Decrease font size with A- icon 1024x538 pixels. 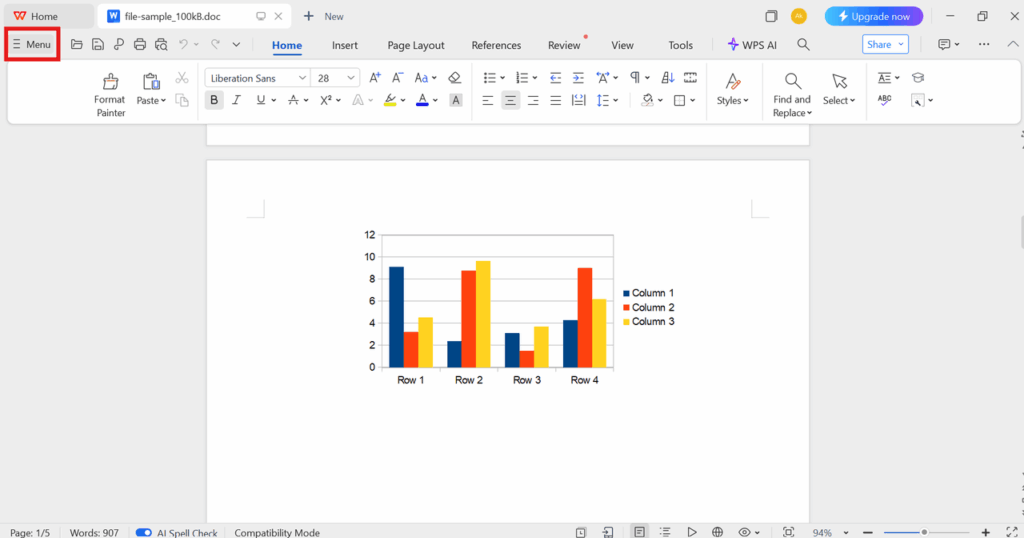pos(397,78)
